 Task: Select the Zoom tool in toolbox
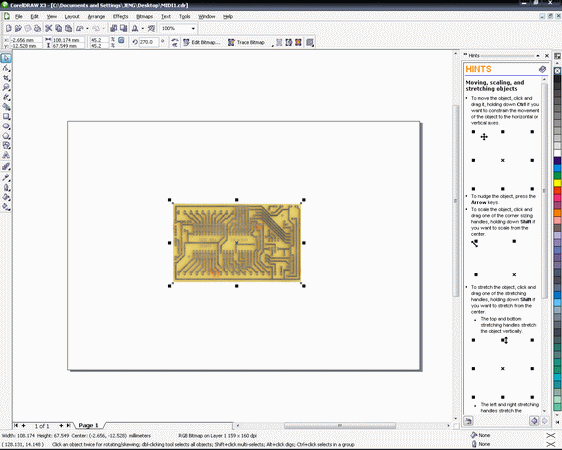pos(6,87)
